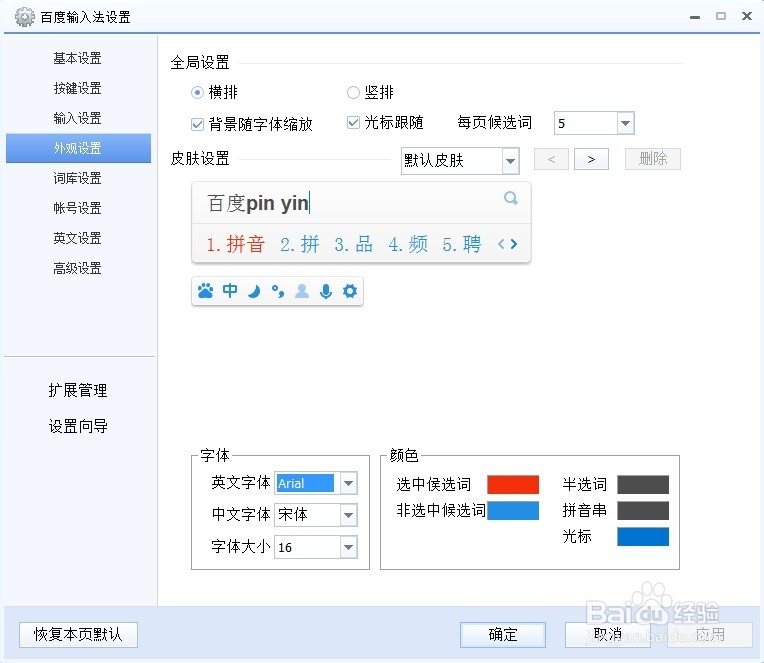
Task: Click the 取消 button
Action: point(608,635)
